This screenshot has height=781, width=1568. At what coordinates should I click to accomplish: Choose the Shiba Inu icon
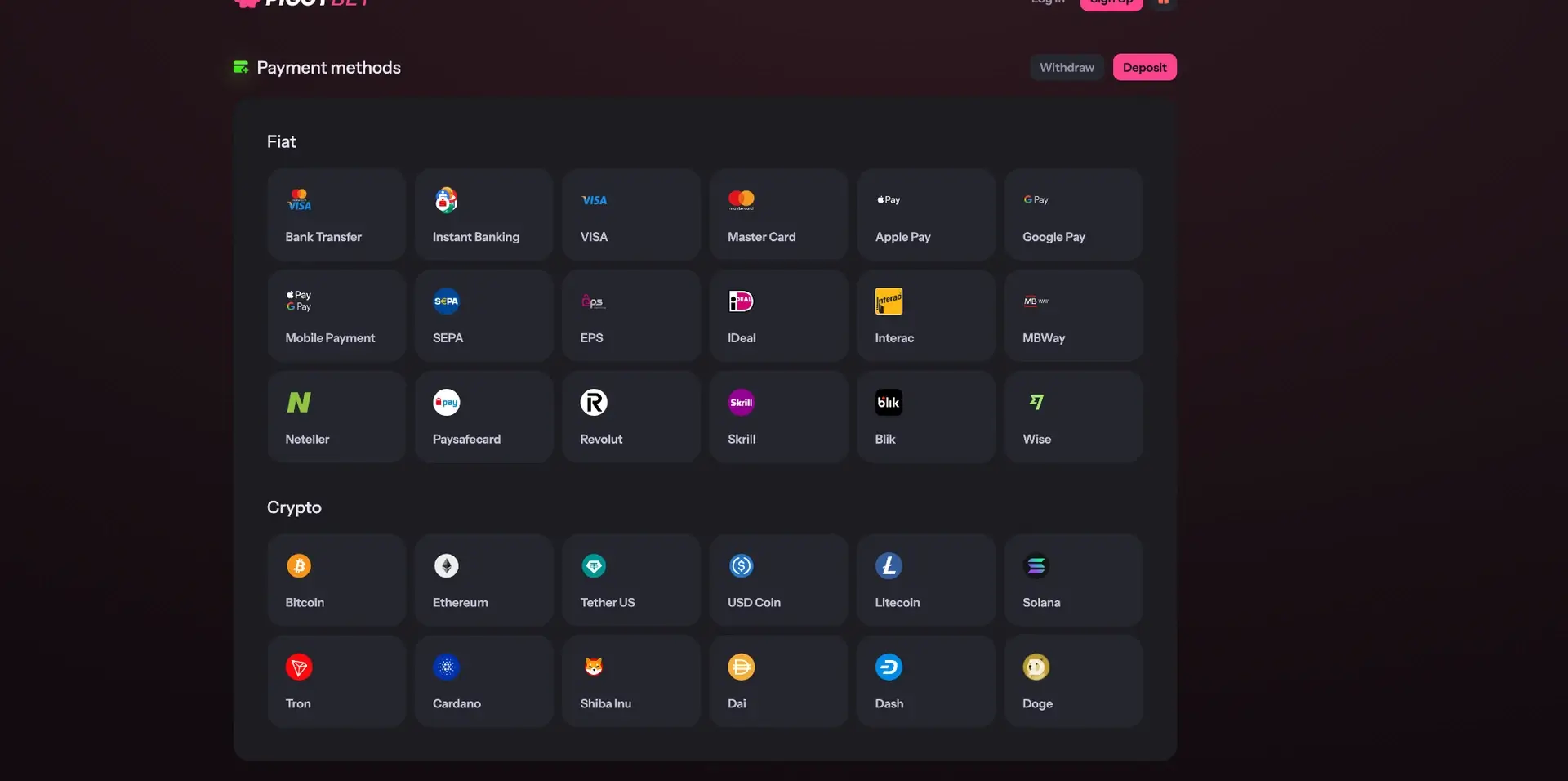(594, 667)
